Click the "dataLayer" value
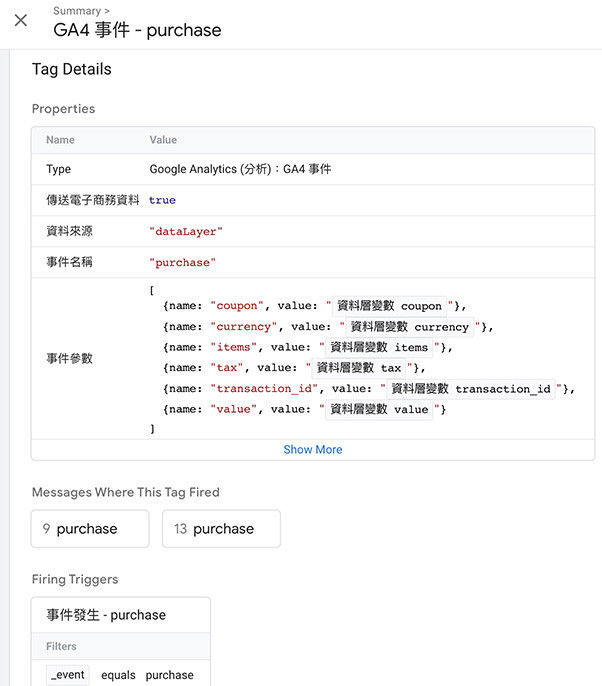Viewport: 602px width, 686px height. click(186, 231)
